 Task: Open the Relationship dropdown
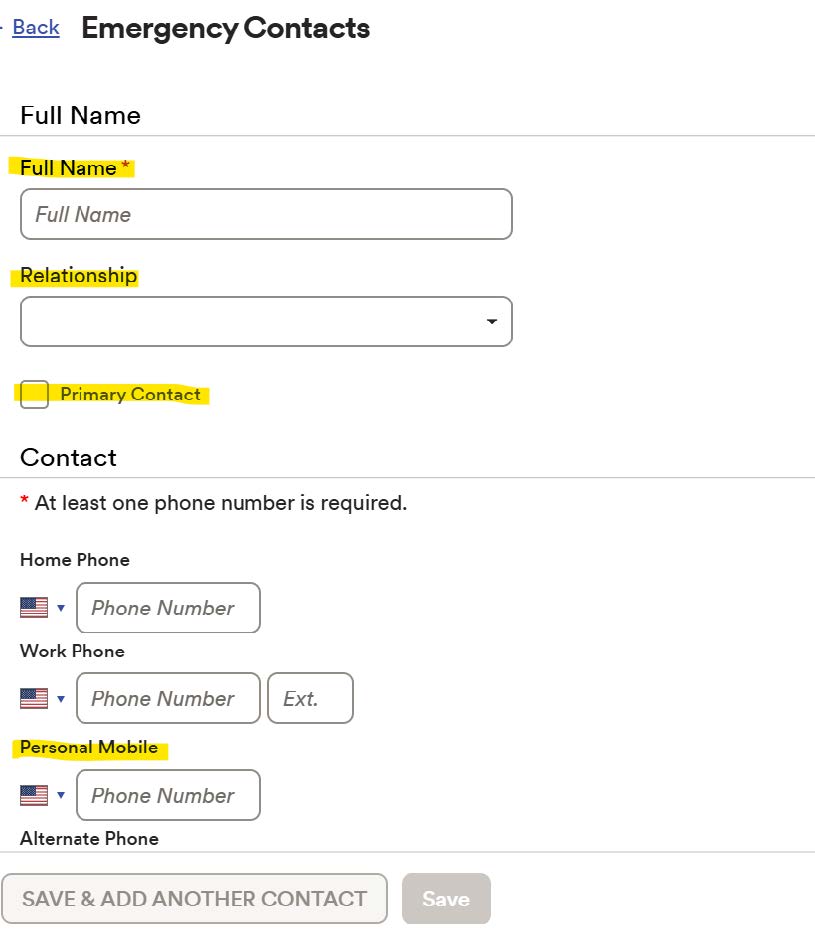[266, 322]
